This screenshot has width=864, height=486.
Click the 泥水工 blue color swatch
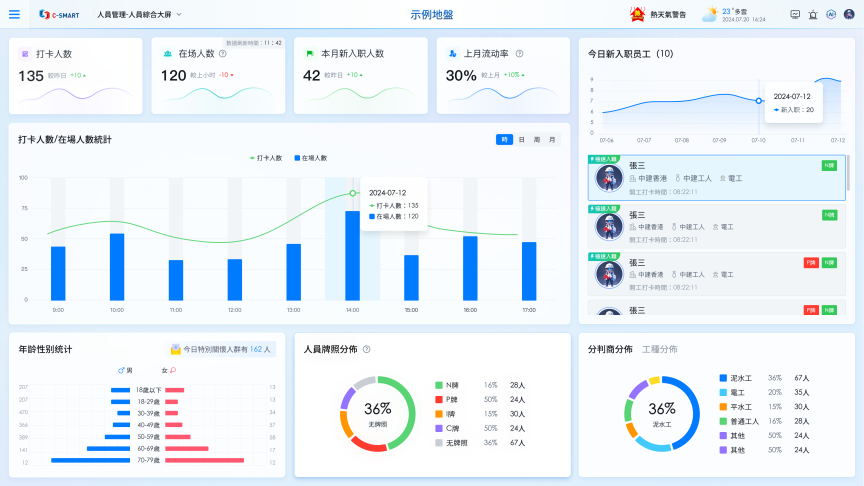click(x=723, y=378)
